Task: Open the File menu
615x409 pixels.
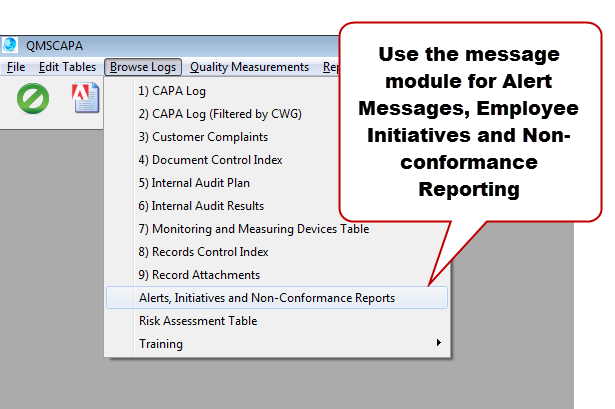Action: pyautogui.click(x=15, y=67)
